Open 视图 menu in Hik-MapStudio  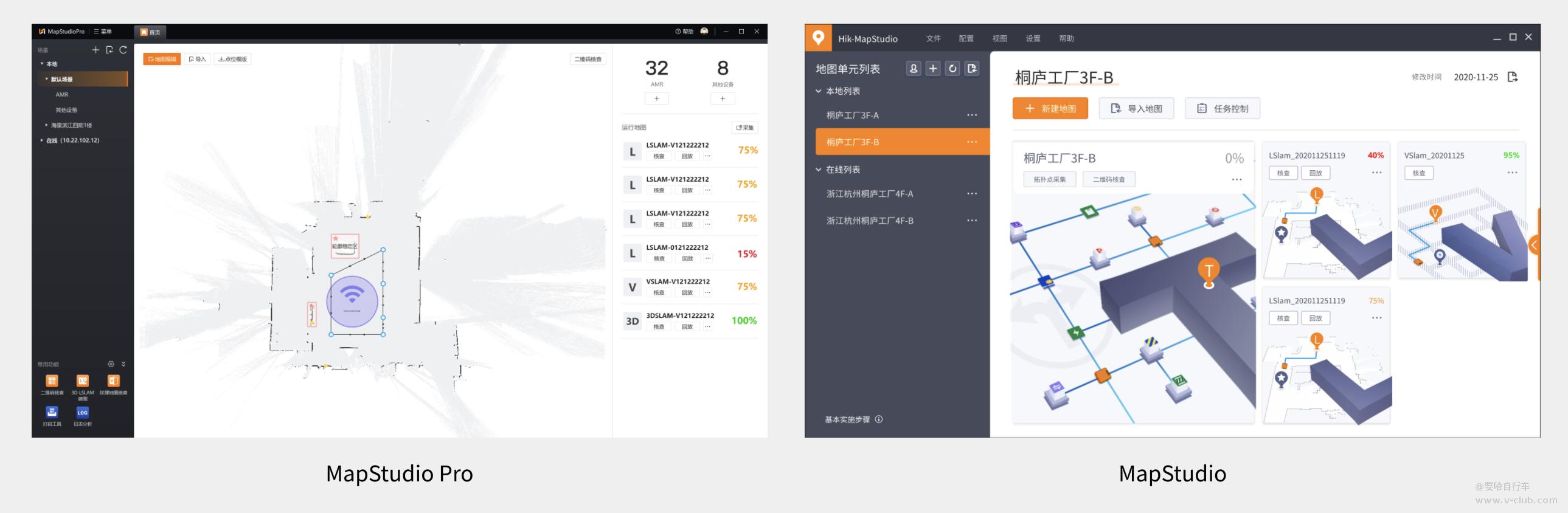pos(999,38)
